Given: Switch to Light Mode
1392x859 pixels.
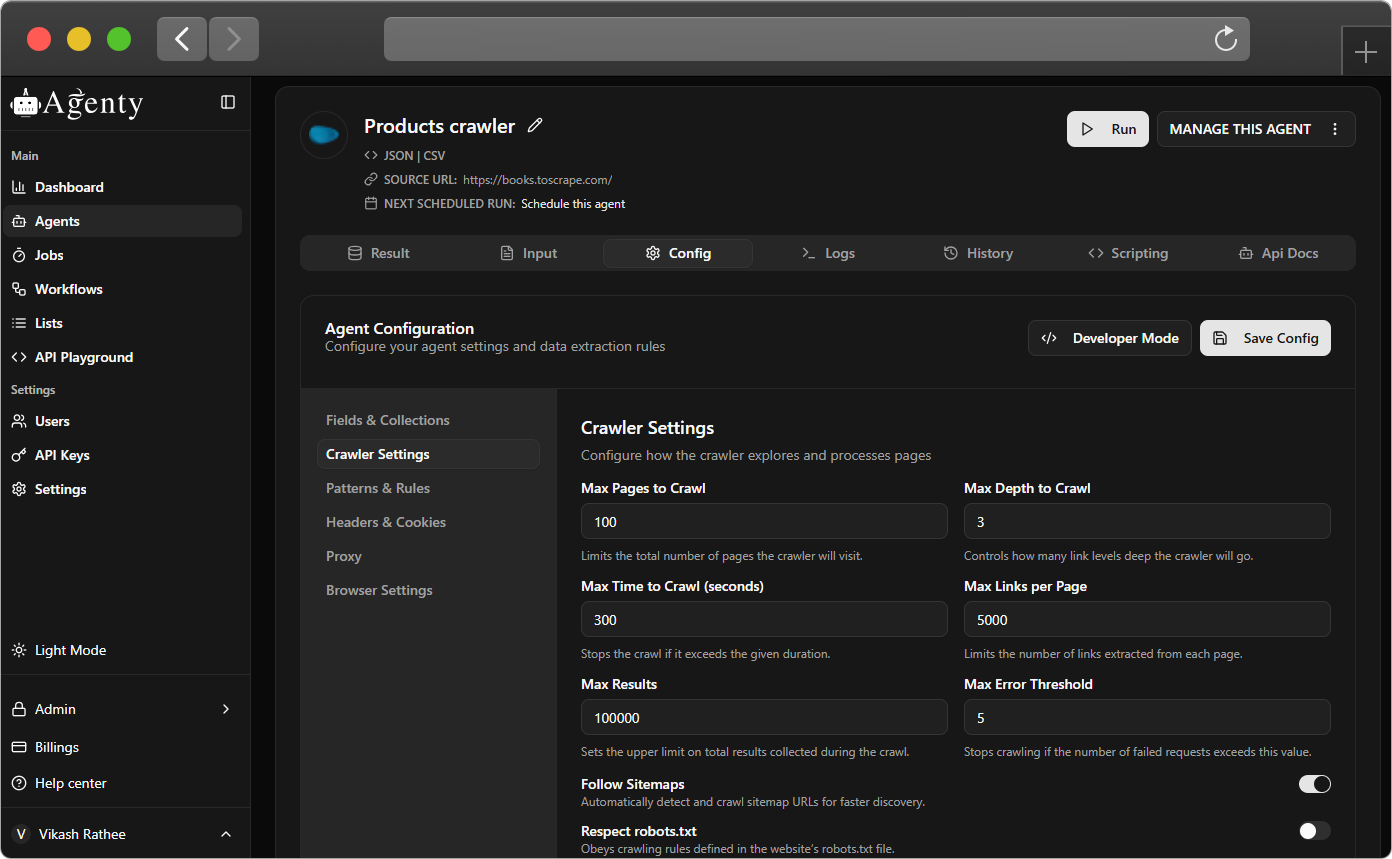Looking at the screenshot, I should 70,650.
